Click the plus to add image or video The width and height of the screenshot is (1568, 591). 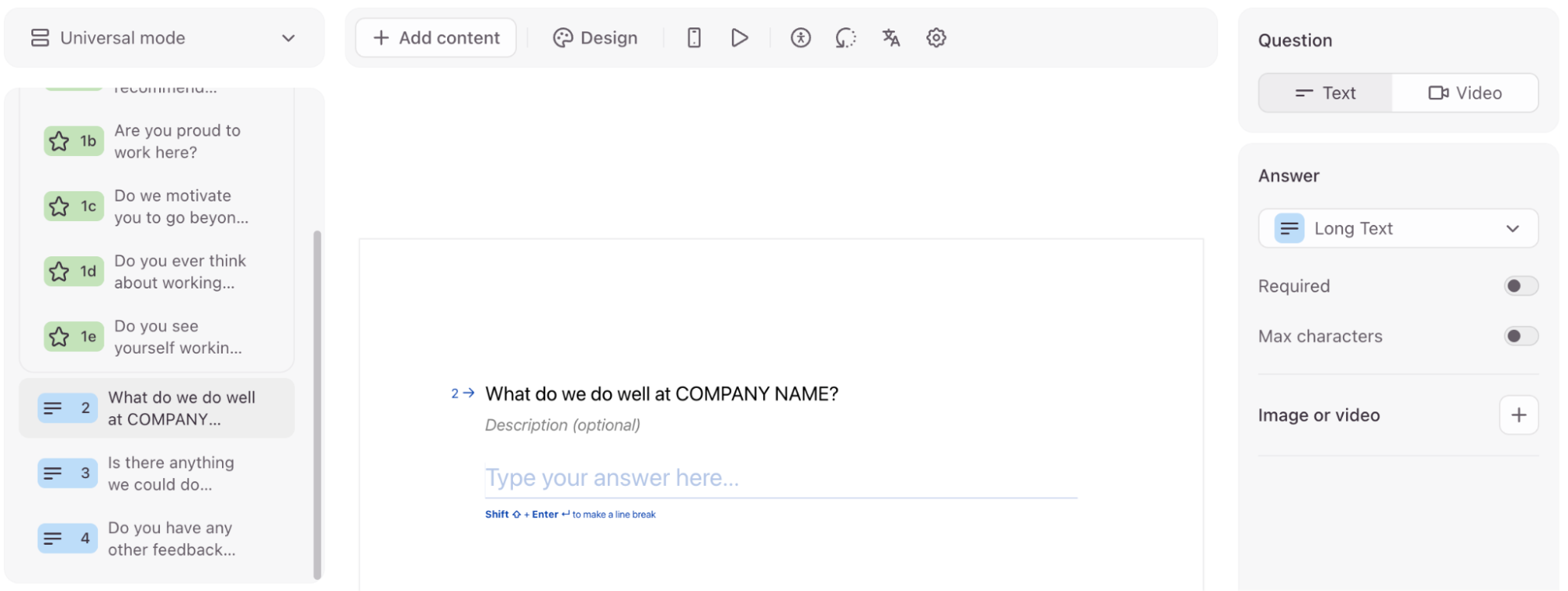[x=1518, y=415]
